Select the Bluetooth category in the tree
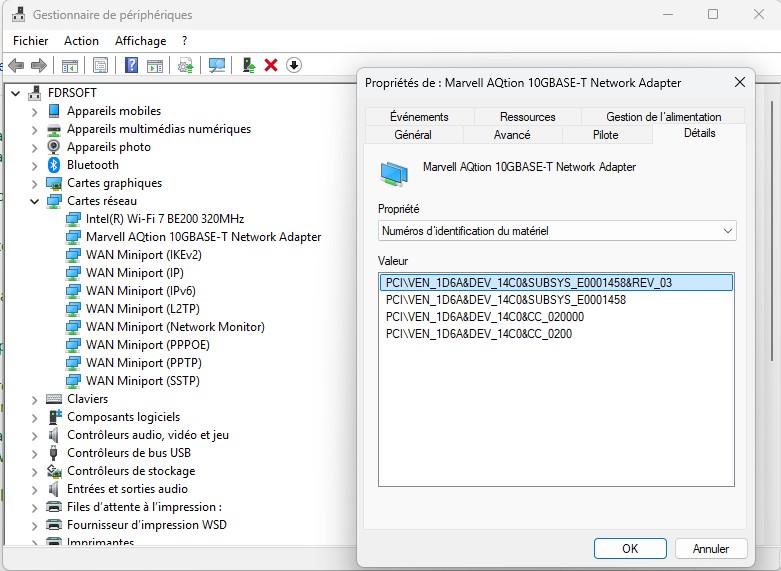The image size is (781, 571). [x=92, y=165]
